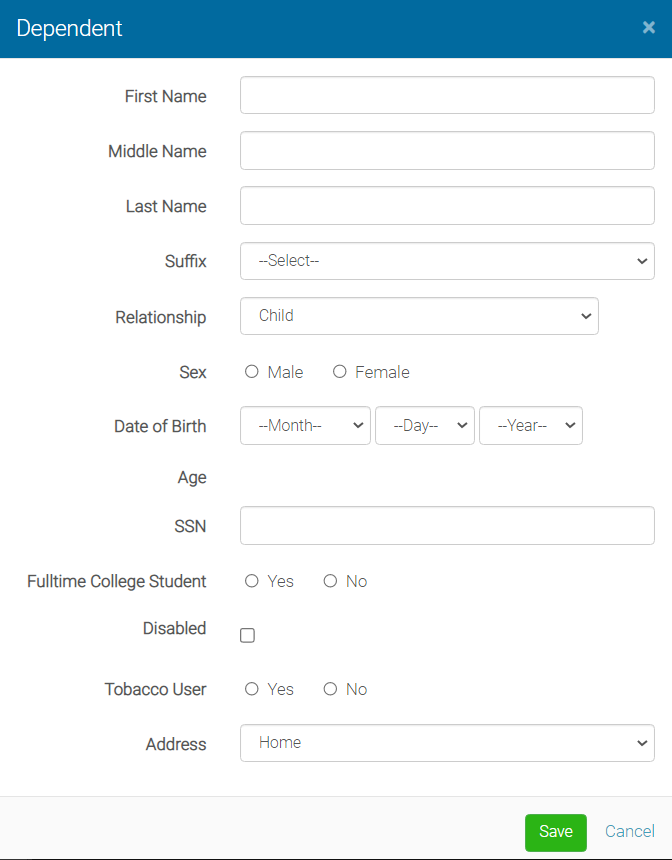Select Yes for Tobacco User
Screen dimensions: 672x860
(x=251, y=688)
